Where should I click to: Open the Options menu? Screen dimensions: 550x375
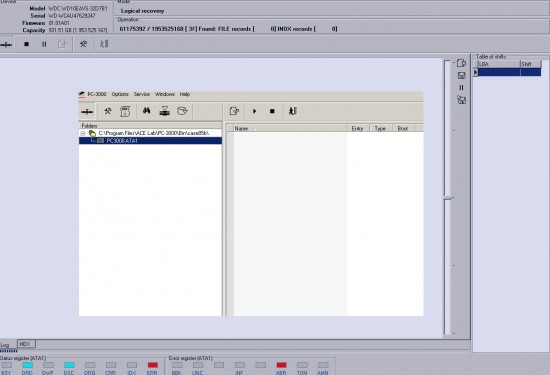pyautogui.click(x=120, y=94)
